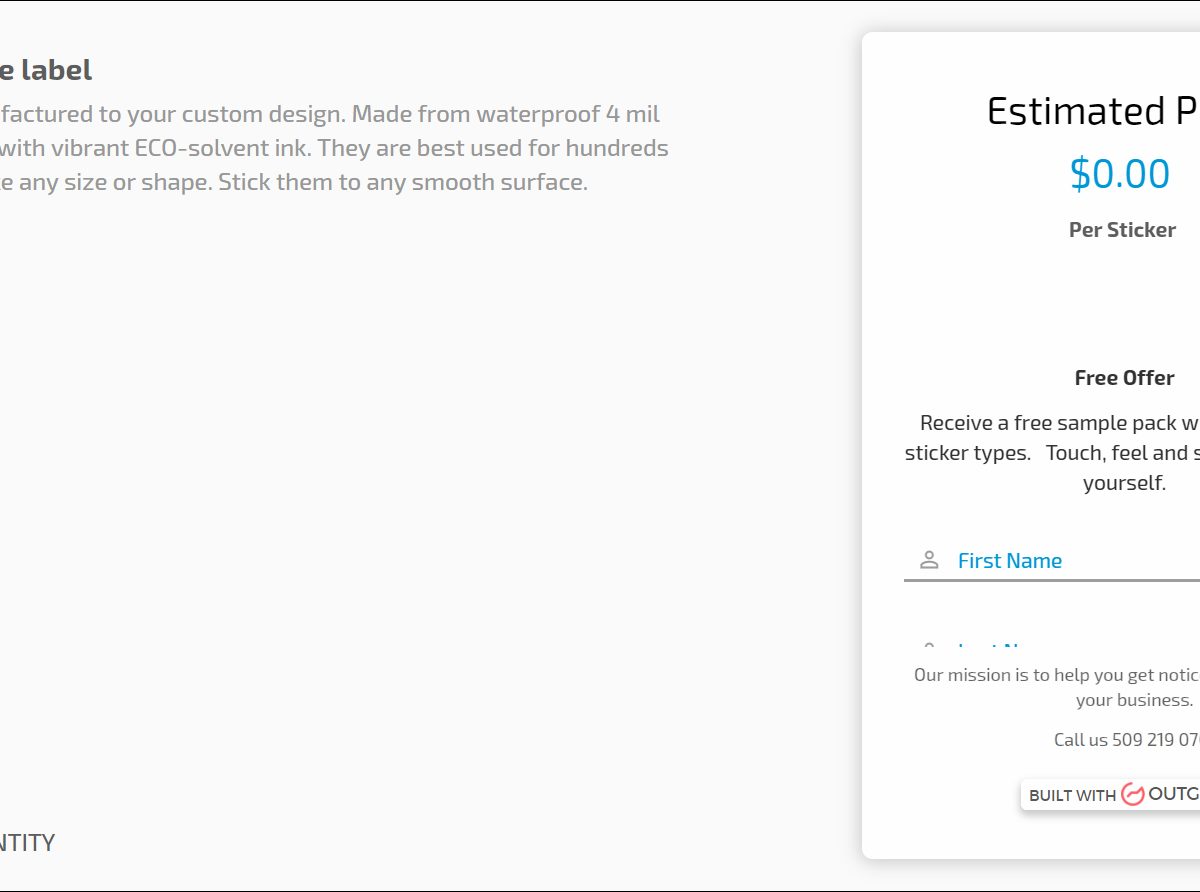Image resolution: width=1200 pixels, height=892 pixels.
Task: Click the "your business." text
Action: [x=1134, y=700]
